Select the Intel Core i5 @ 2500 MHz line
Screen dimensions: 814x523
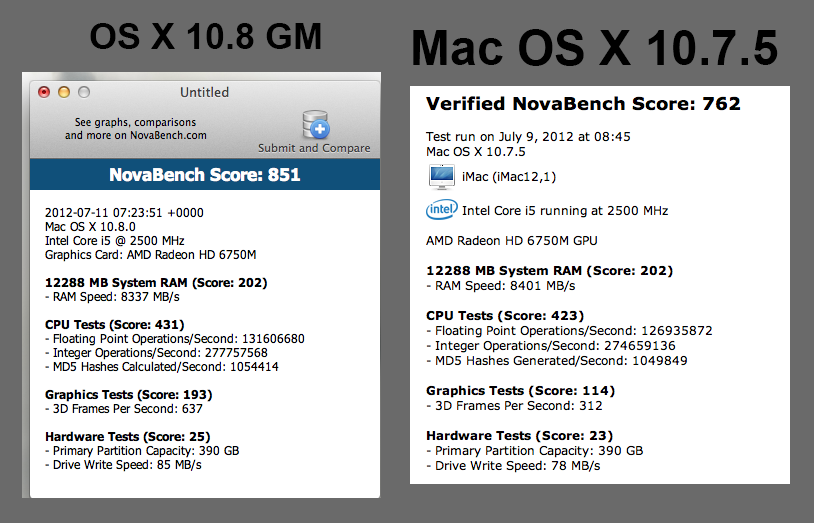tap(114, 241)
